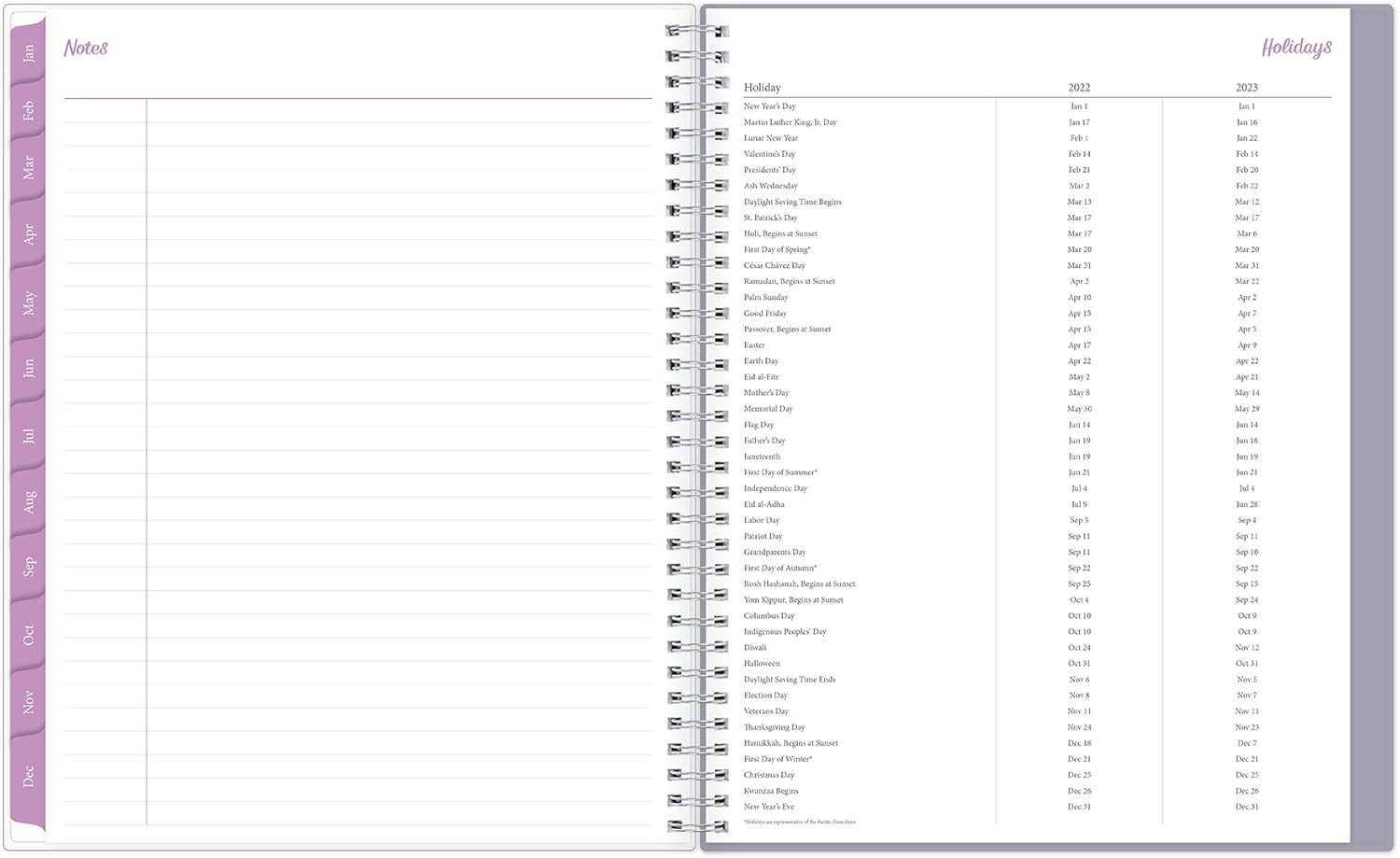The width and height of the screenshot is (1400, 858).
Task: Click Holi, Begins at Sunset entry
Action: click(780, 233)
